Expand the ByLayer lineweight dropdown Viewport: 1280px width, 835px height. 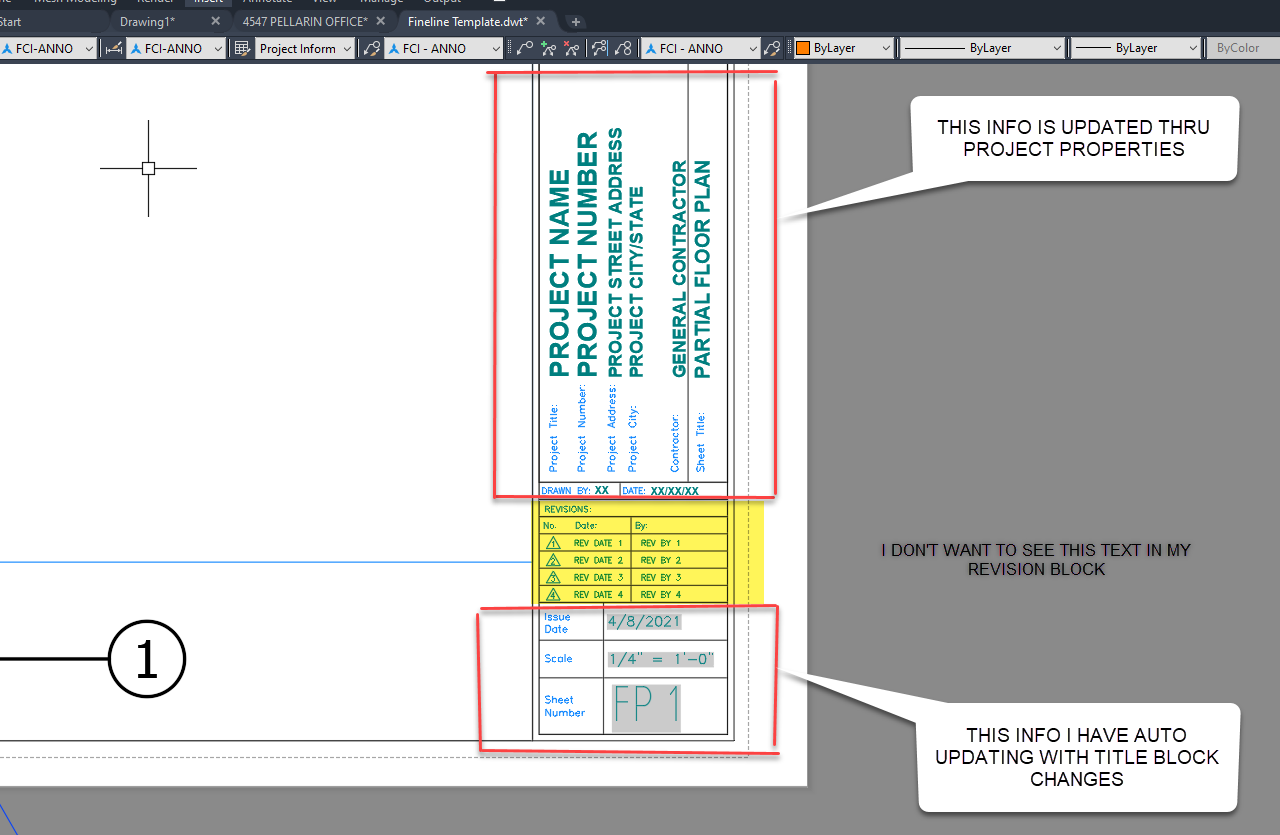pyautogui.click(x=1135, y=48)
